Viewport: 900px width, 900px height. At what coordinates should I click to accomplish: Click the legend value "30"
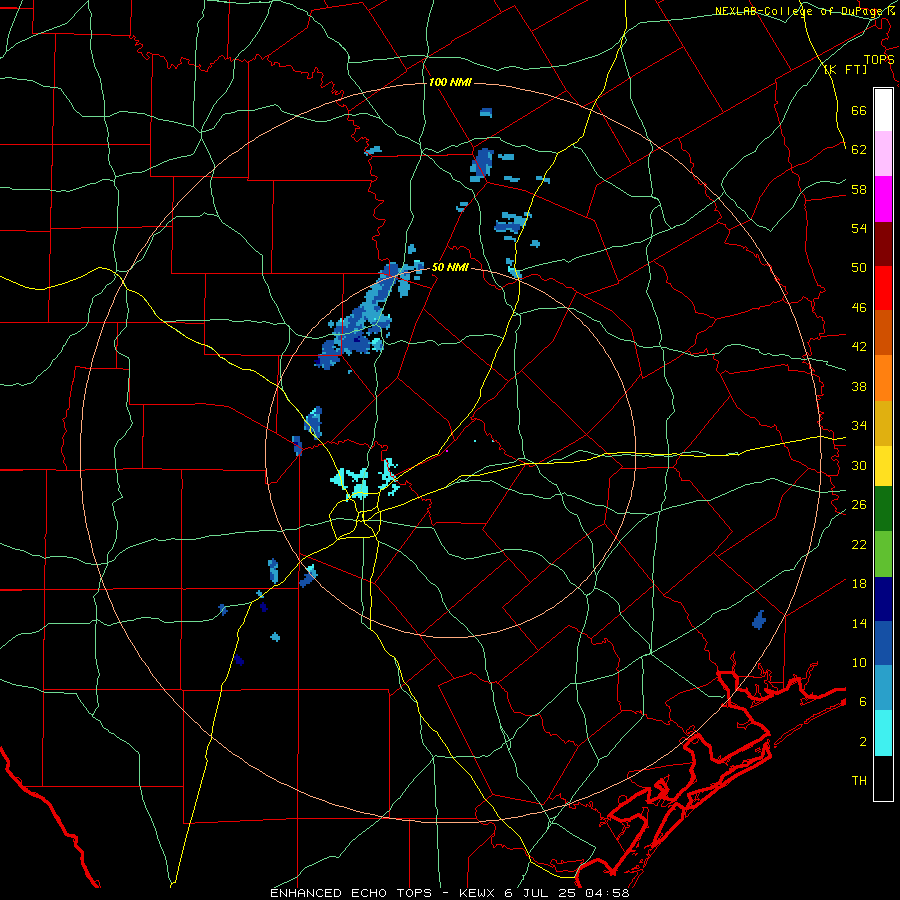point(859,465)
